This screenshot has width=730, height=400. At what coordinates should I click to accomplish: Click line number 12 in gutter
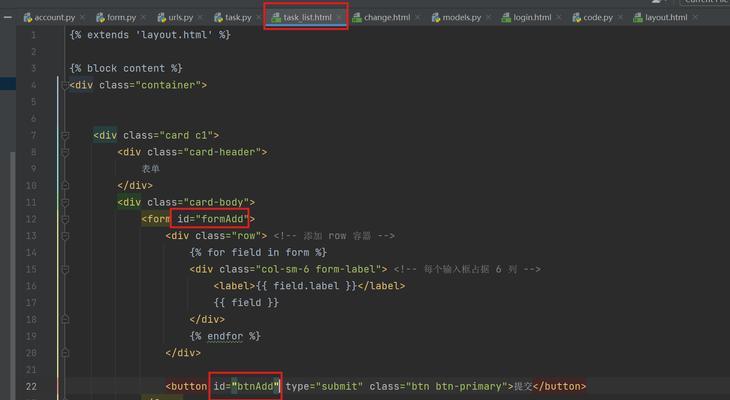[x=31, y=219]
